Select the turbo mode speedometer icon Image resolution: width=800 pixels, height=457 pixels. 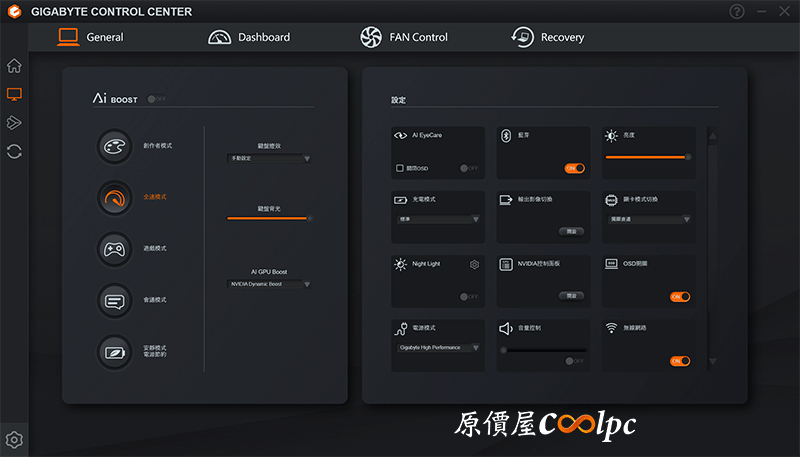click(115, 198)
